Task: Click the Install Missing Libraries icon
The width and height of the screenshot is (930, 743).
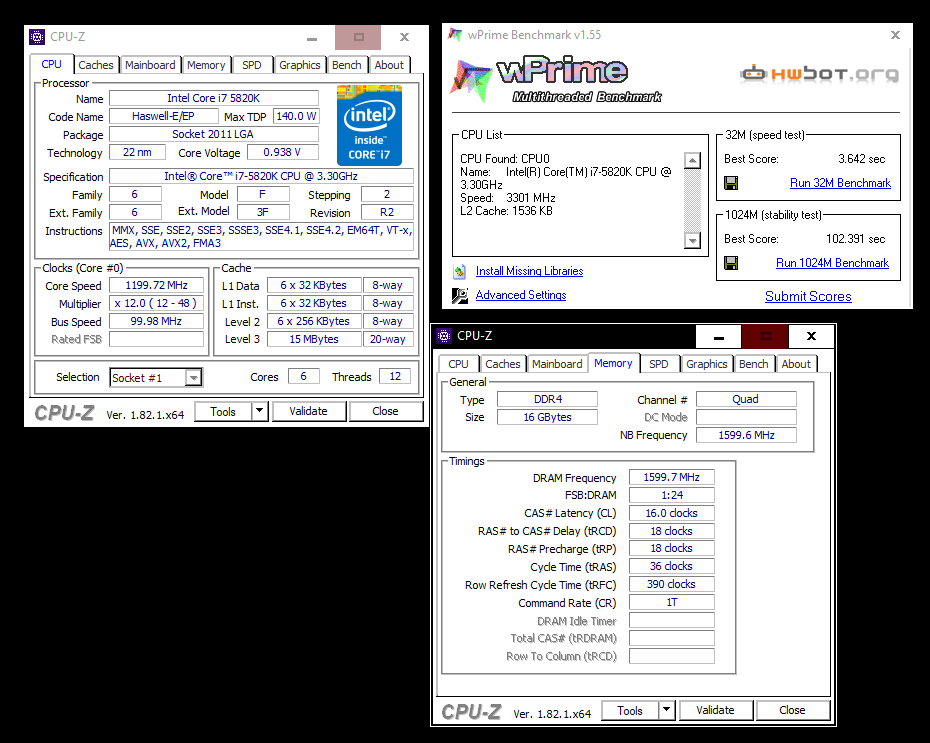Action: click(460, 272)
